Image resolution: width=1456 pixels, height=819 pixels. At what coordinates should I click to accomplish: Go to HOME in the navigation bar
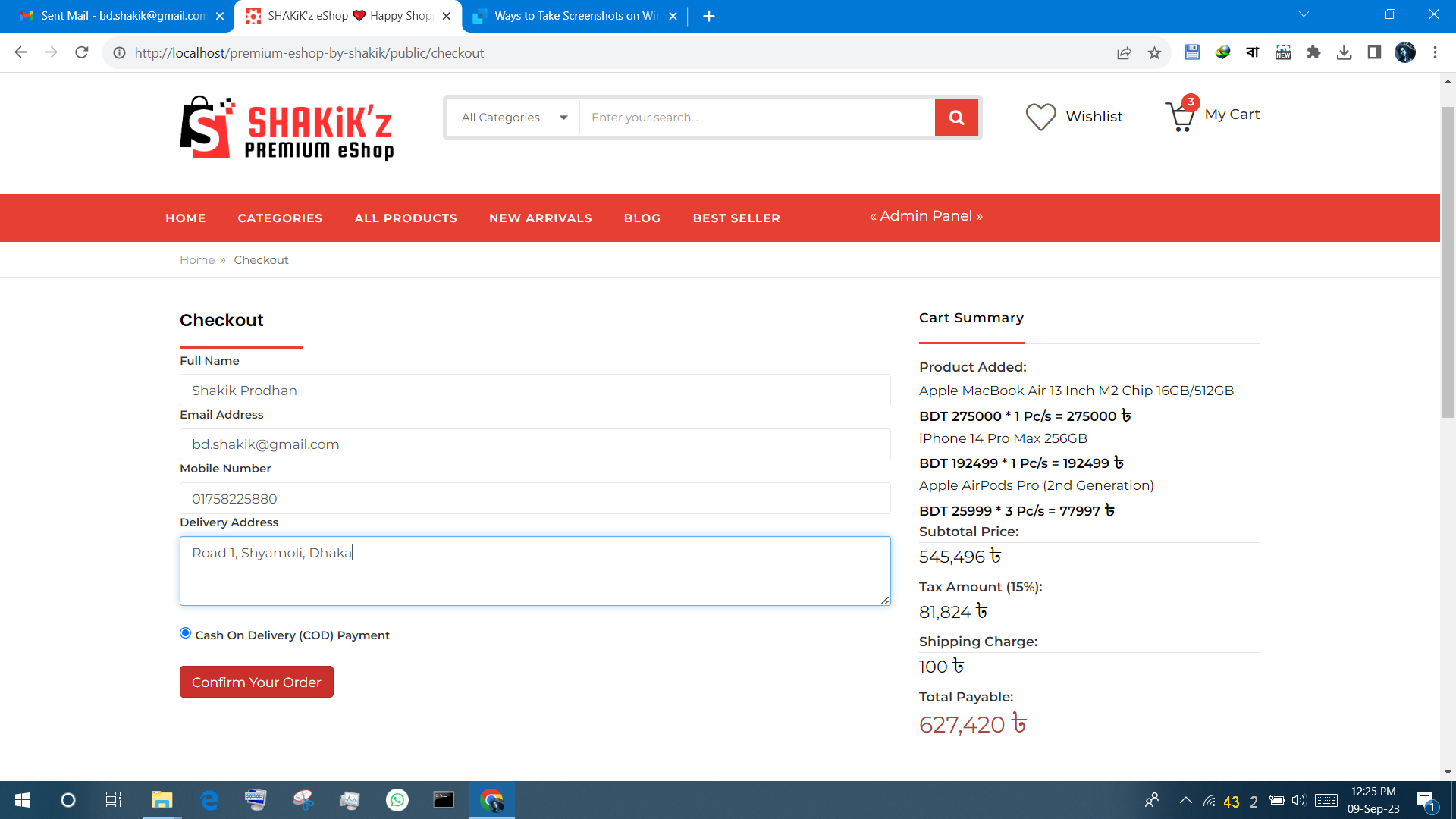[x=186, y=218]
